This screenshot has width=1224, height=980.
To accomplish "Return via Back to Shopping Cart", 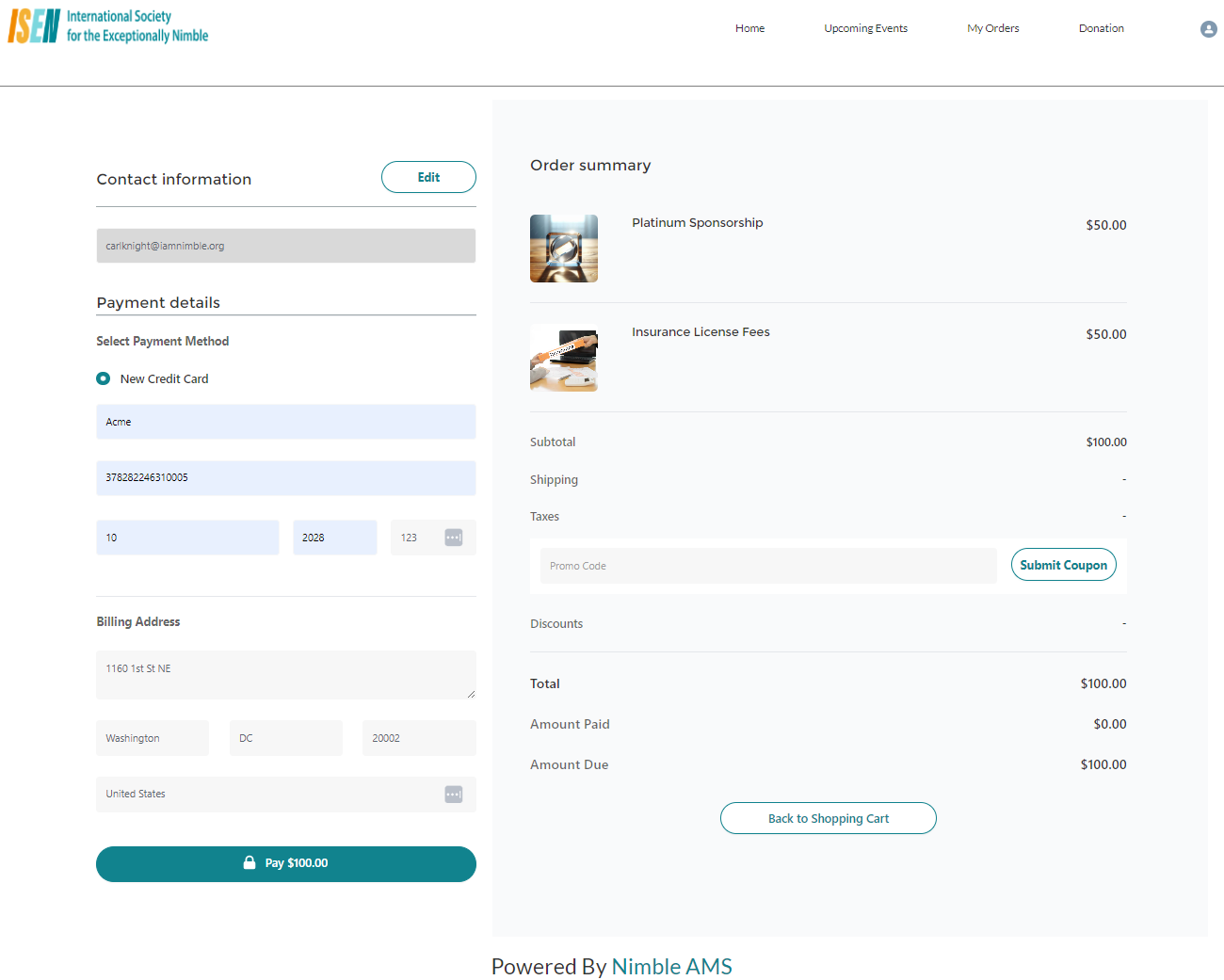I will point(828,818).
